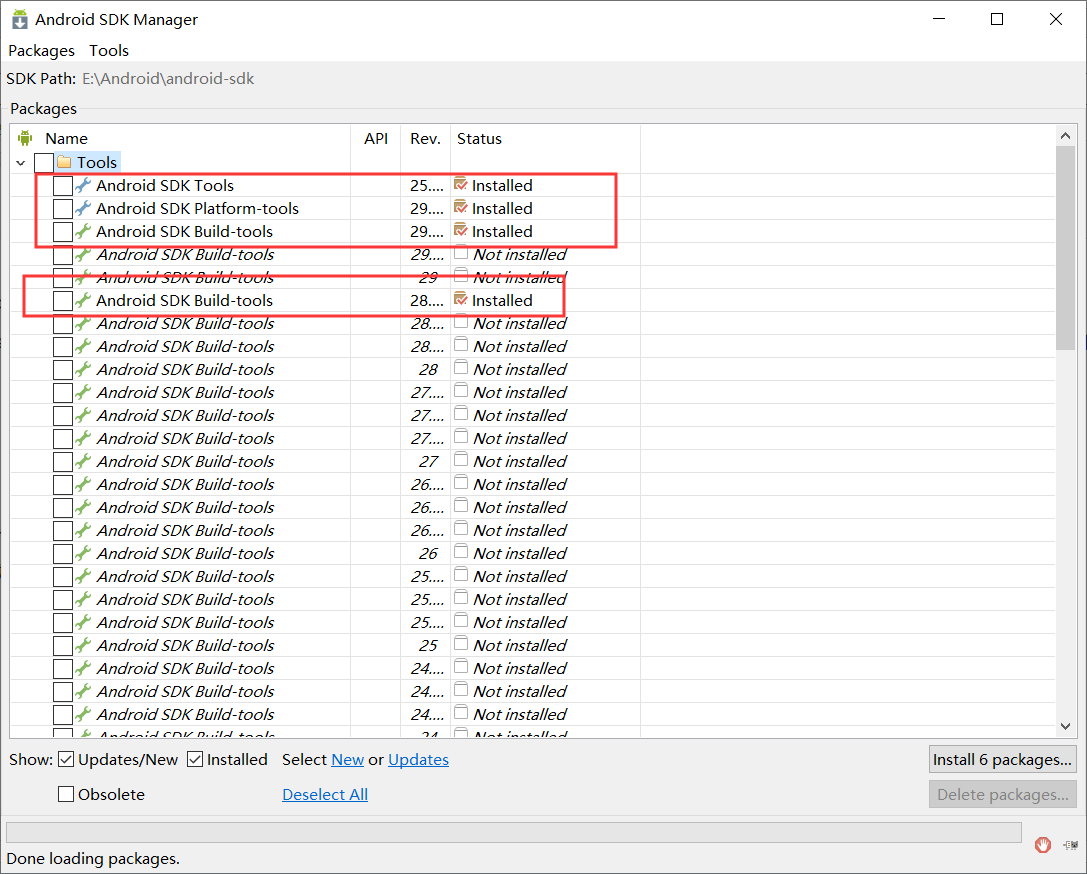1087x874 pixels.
Task: Click wrench icon of installed Build-tools rev 29.…
Action: [x=83, y=231]
